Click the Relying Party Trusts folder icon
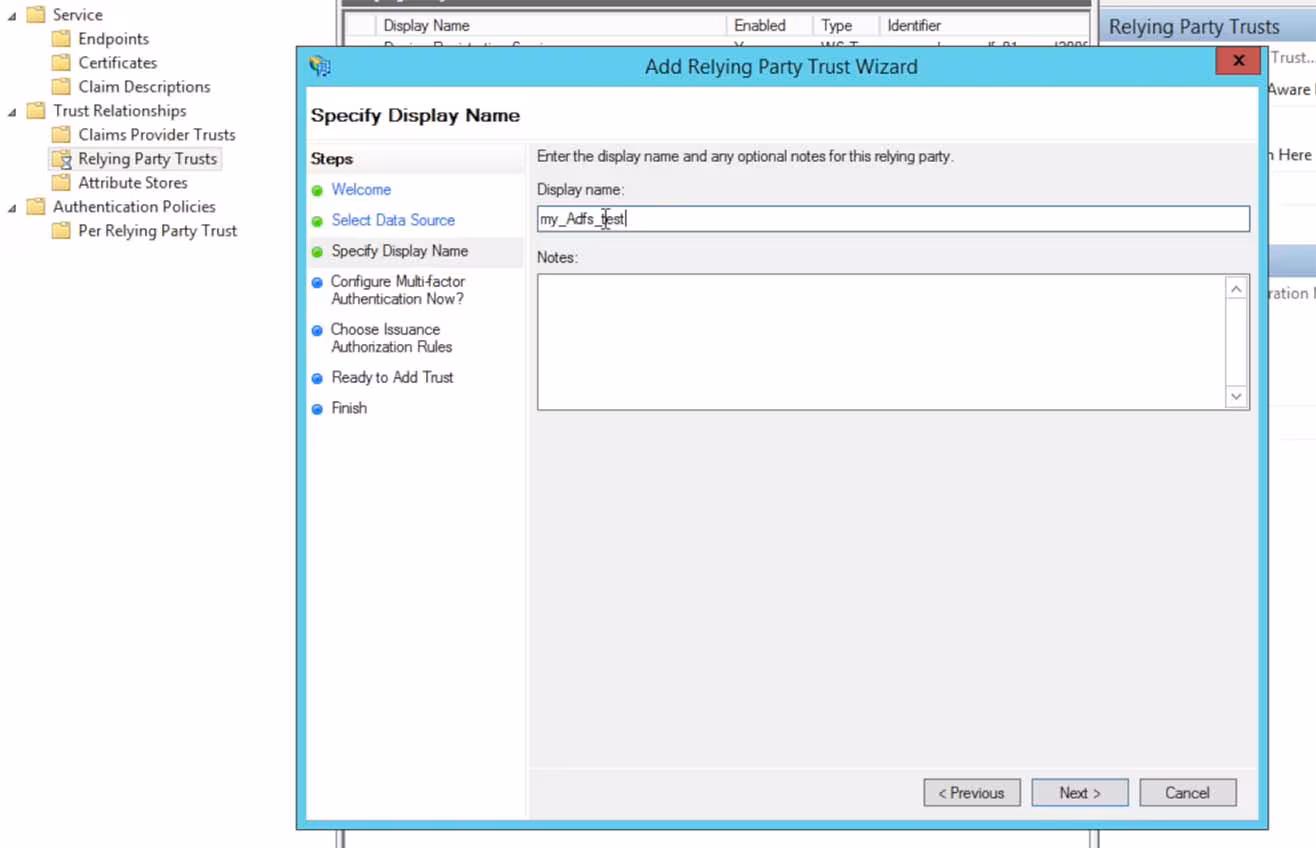This screenshot has height=848, width=1316. 61,159
